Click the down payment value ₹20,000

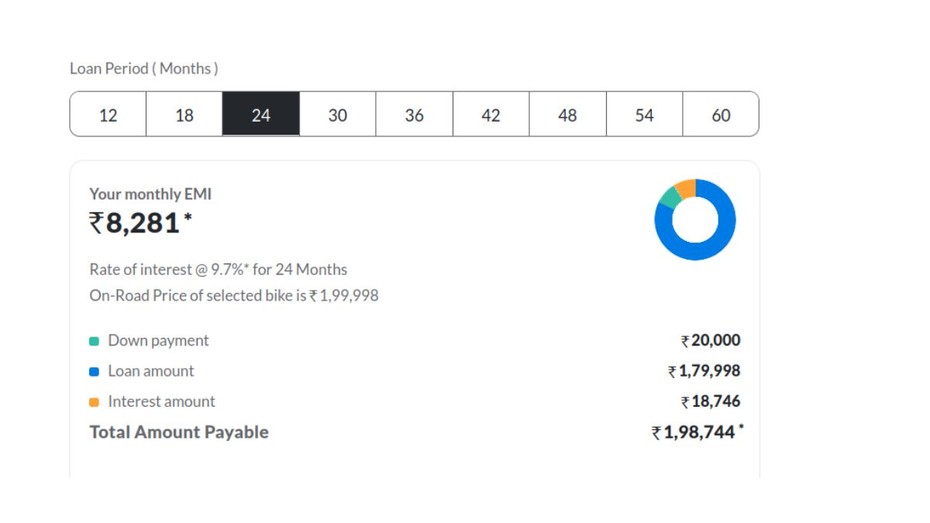[x=711, y=341]
